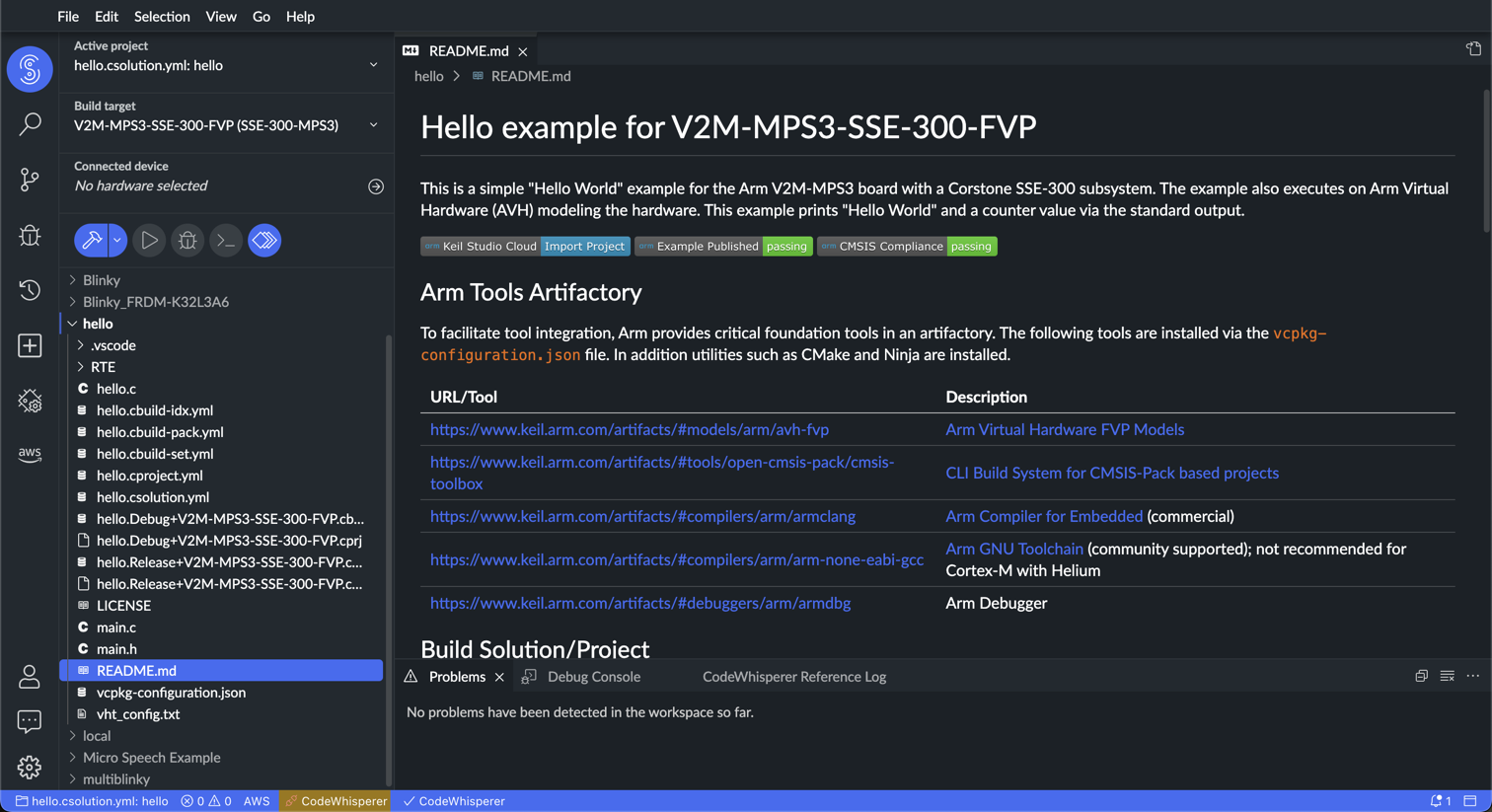Open hello.c in the file tree
Screen dimensions: 1492x812
[x=116, y=389]
